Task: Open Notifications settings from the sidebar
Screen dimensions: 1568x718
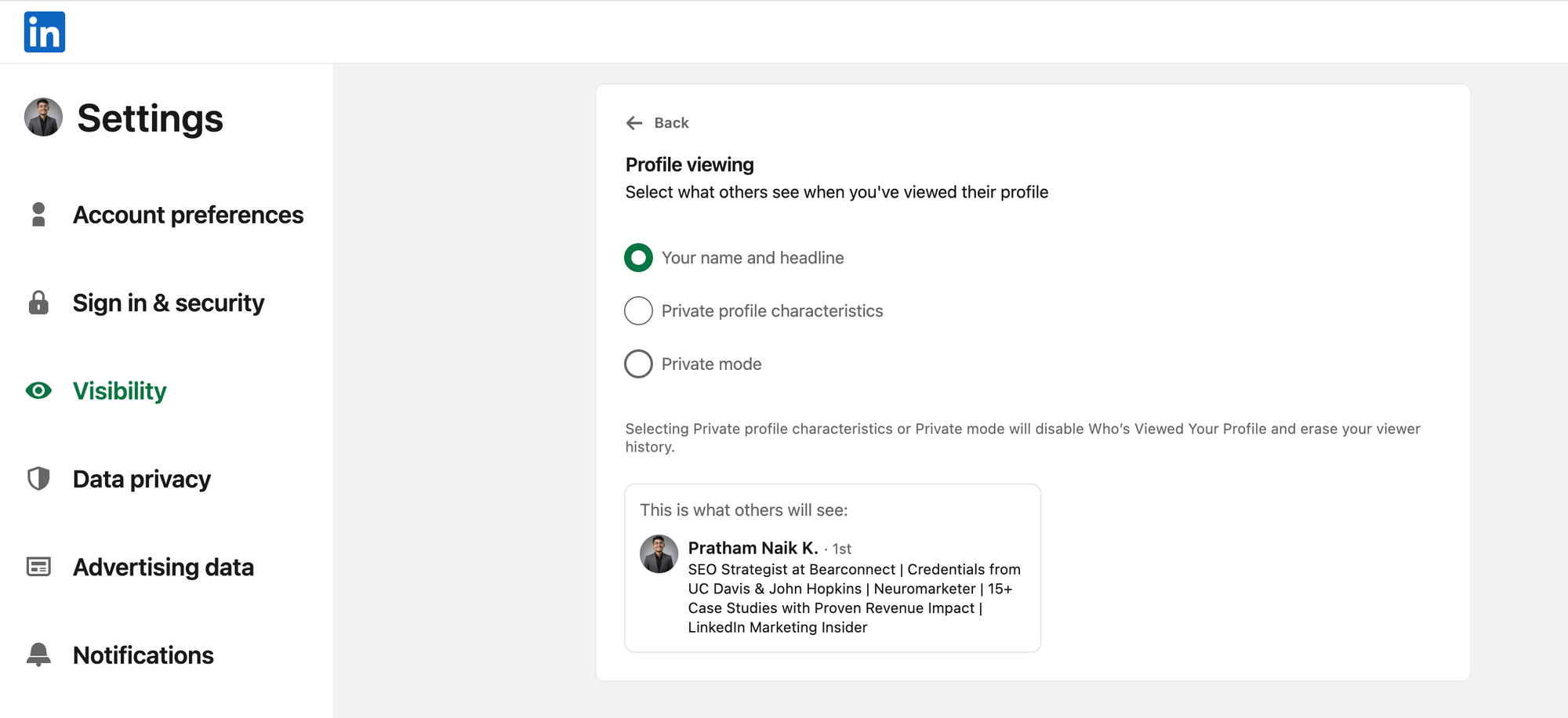Action: pyautogui.click(x=143, y=655)
